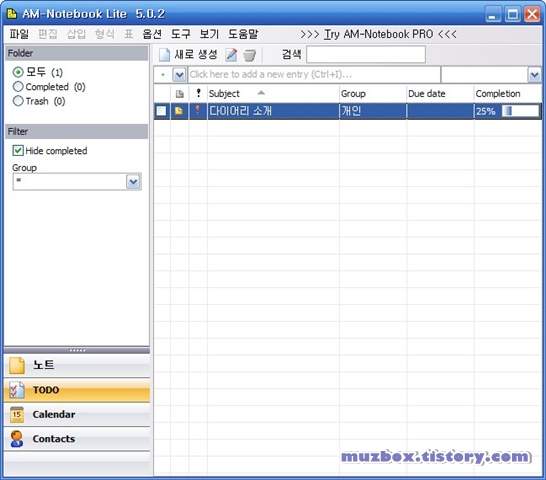
Task: Minimize the AM-Notebook window
Action: 493,14
